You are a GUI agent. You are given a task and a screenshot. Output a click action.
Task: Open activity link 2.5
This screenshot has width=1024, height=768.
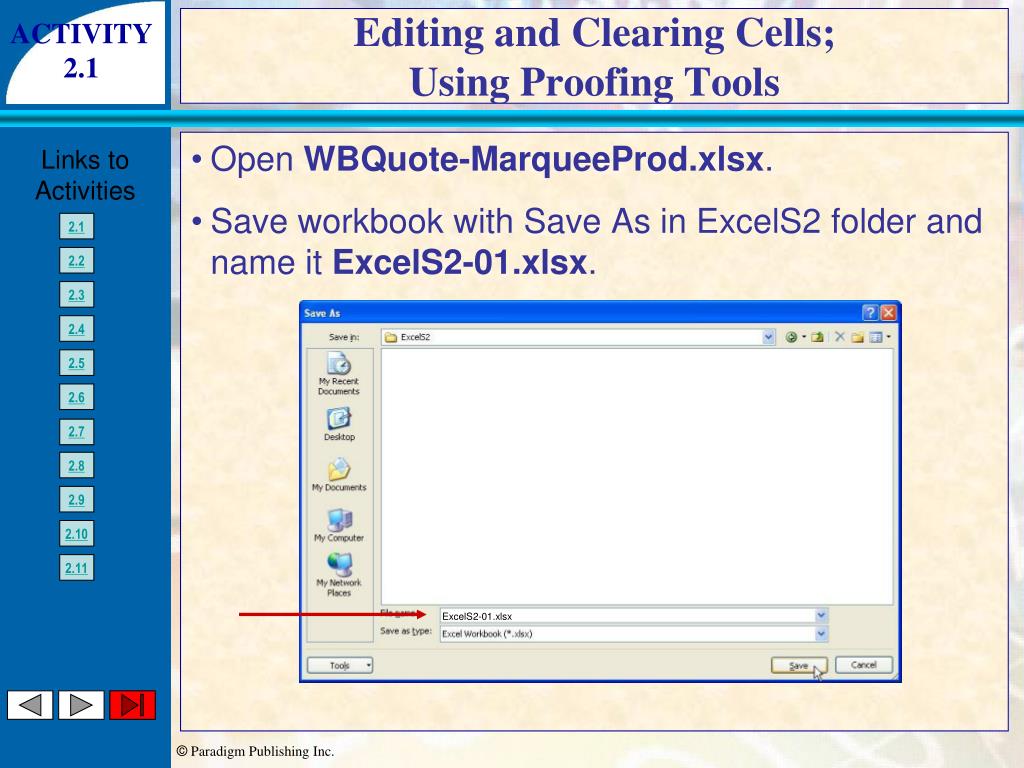coord(76,362)
